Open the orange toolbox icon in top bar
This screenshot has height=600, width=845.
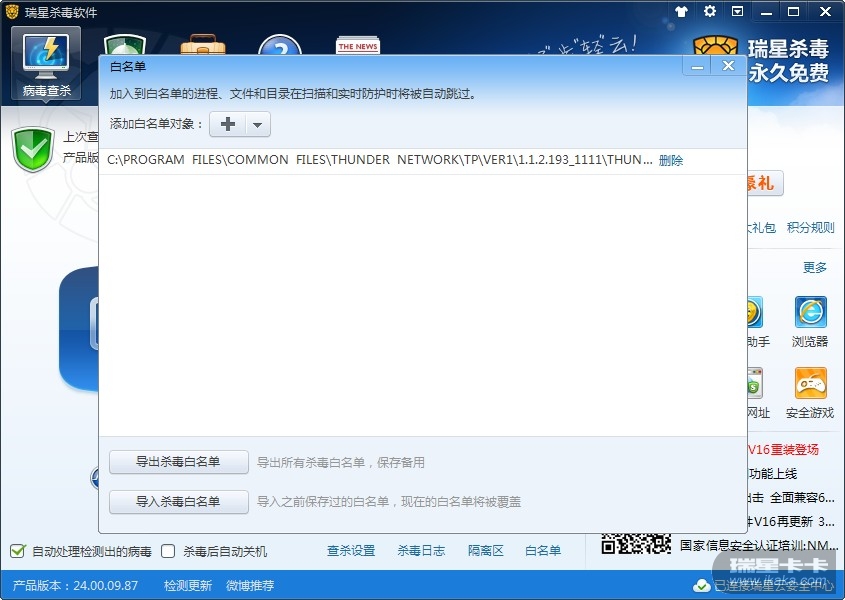tap(203, 44)
